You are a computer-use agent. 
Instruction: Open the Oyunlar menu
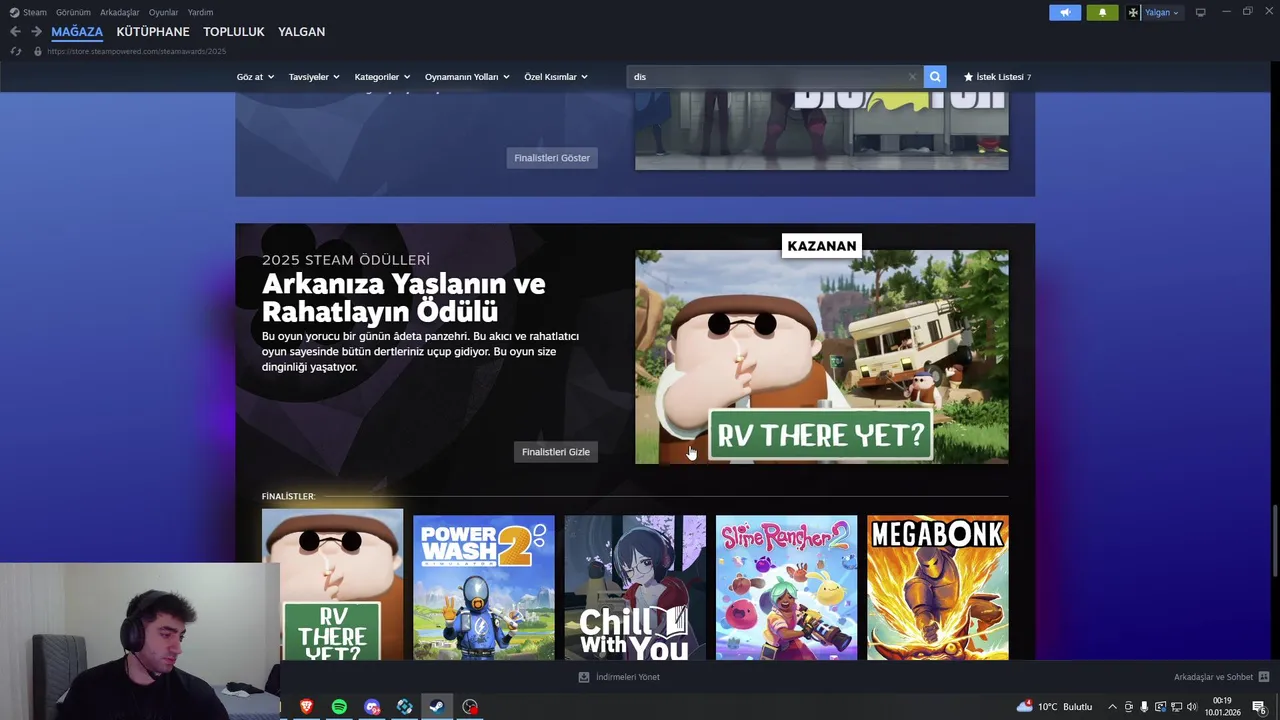tap(163, 12)
